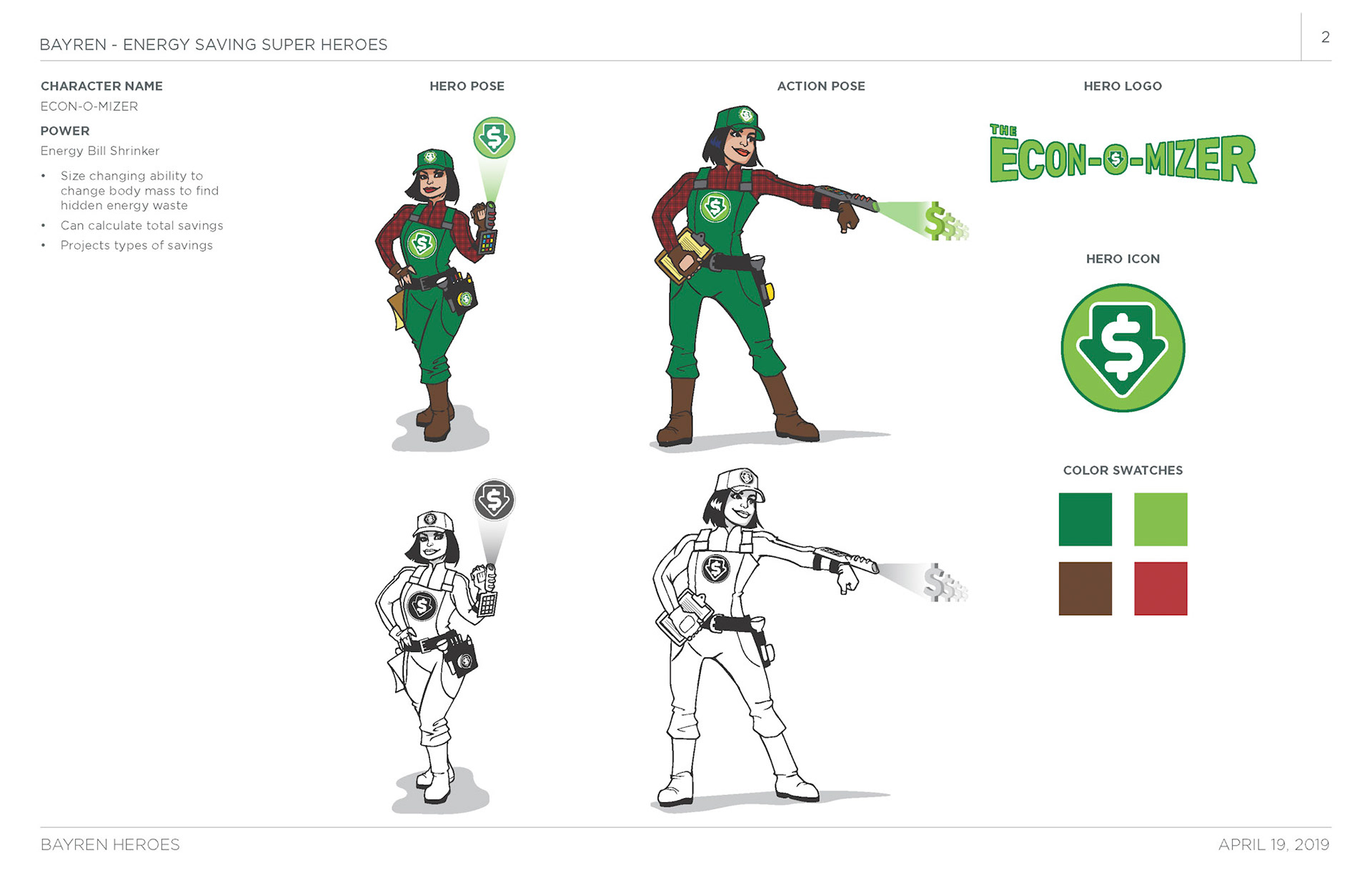Select the dark green color swatch
The width and height of the screenshot is (1372, 888).
(x=1085, y=519)
